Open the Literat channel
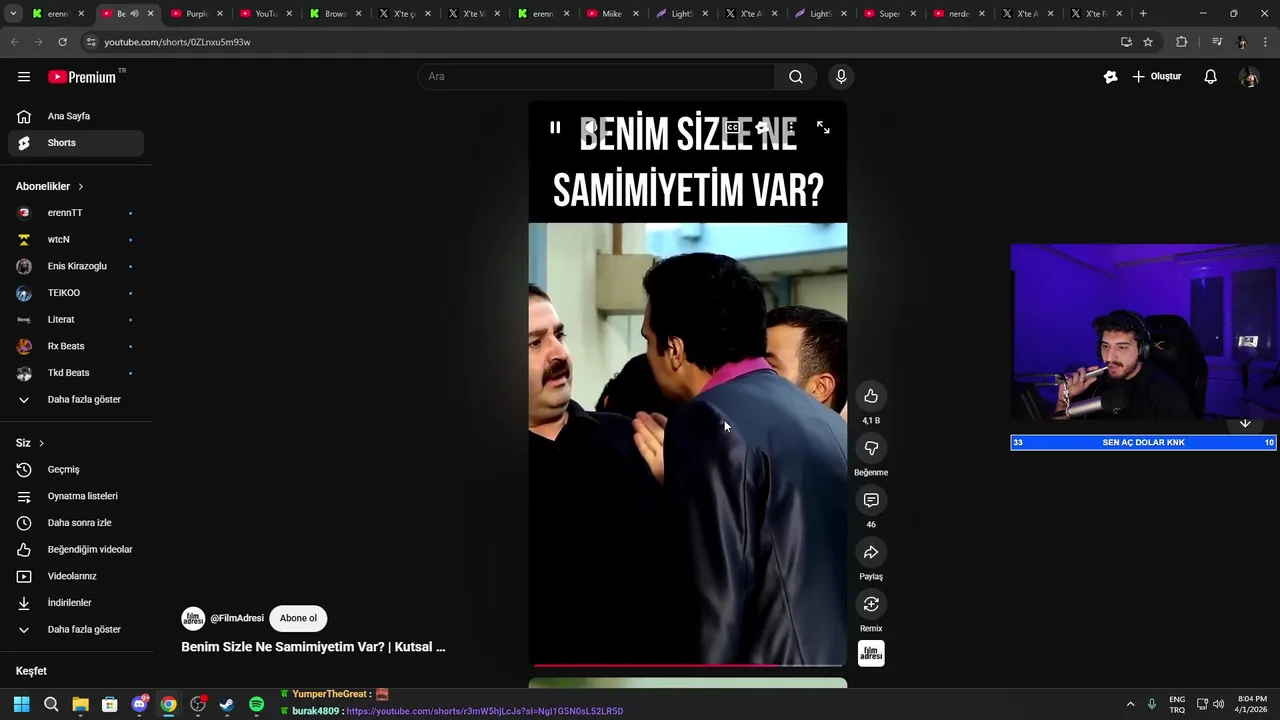1280x720 pixels. point(76,320)
